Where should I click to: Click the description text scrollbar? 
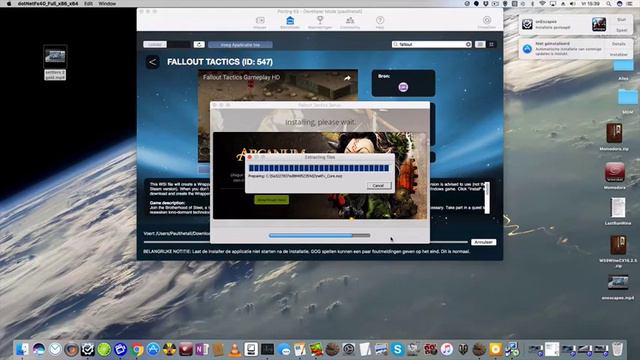pyautogui.click(x=487, y=198)
